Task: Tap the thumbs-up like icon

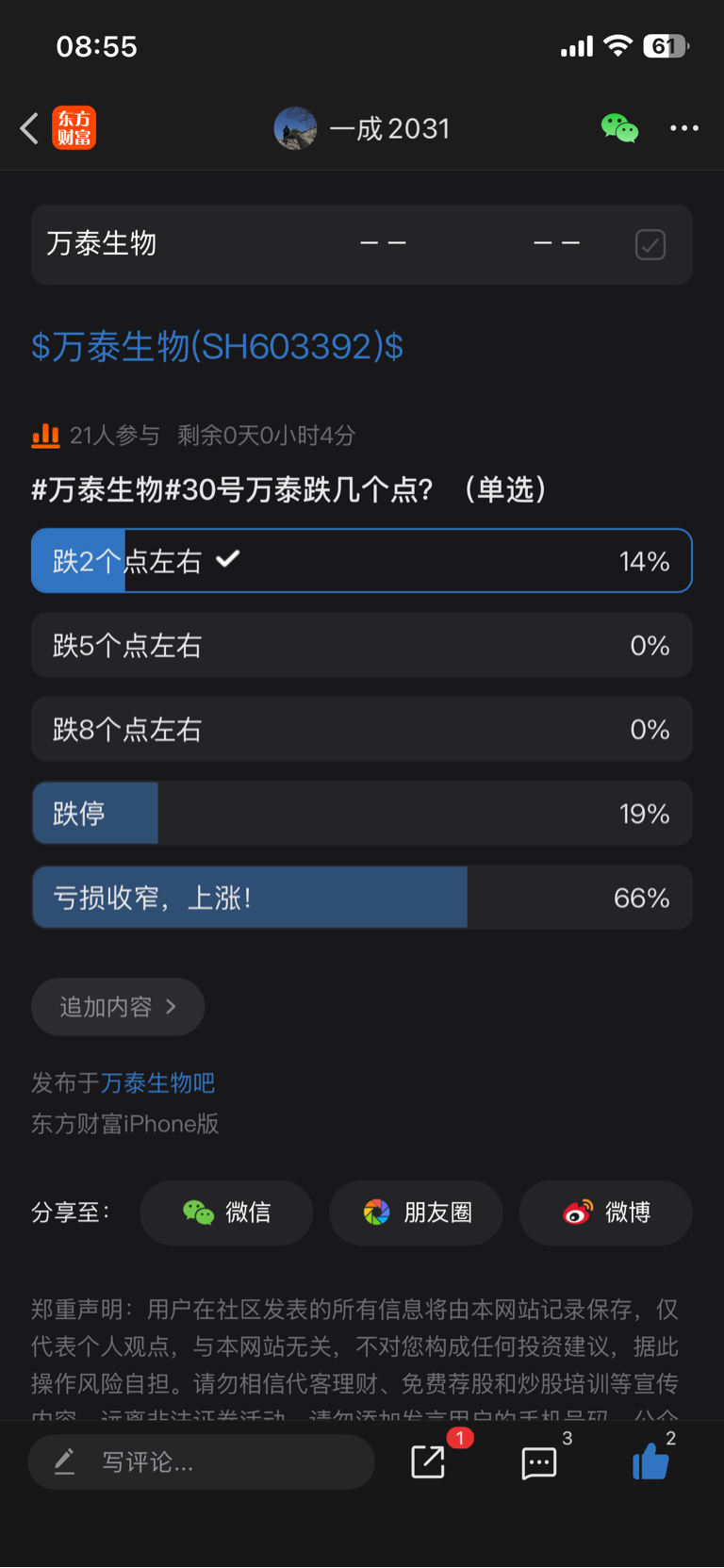Action: pyautogui.click(x=650, y=1462)
